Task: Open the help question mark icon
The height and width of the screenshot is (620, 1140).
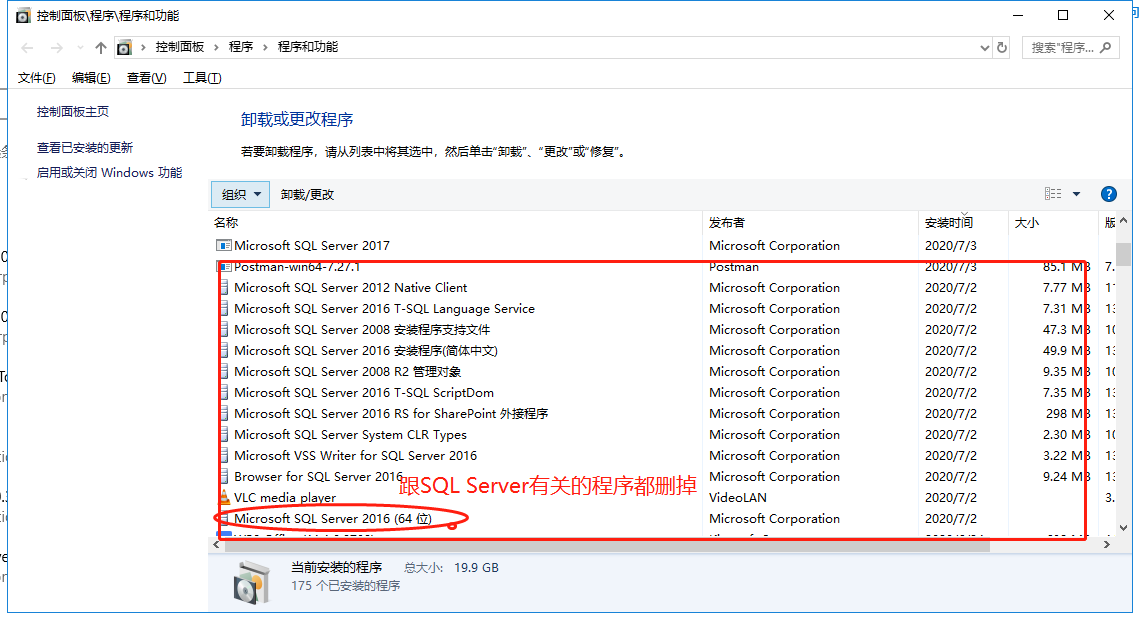Action: click(x=1109, y=193)
